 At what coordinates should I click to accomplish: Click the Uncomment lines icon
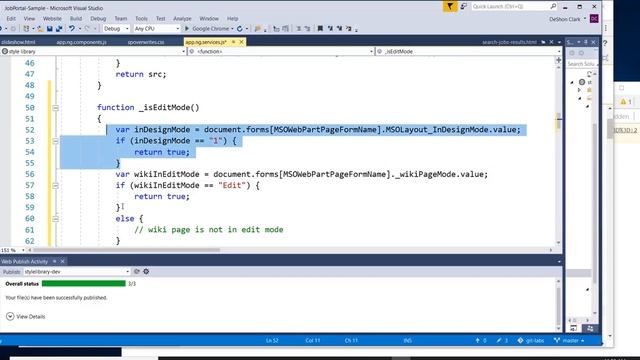tap(307, 29)
